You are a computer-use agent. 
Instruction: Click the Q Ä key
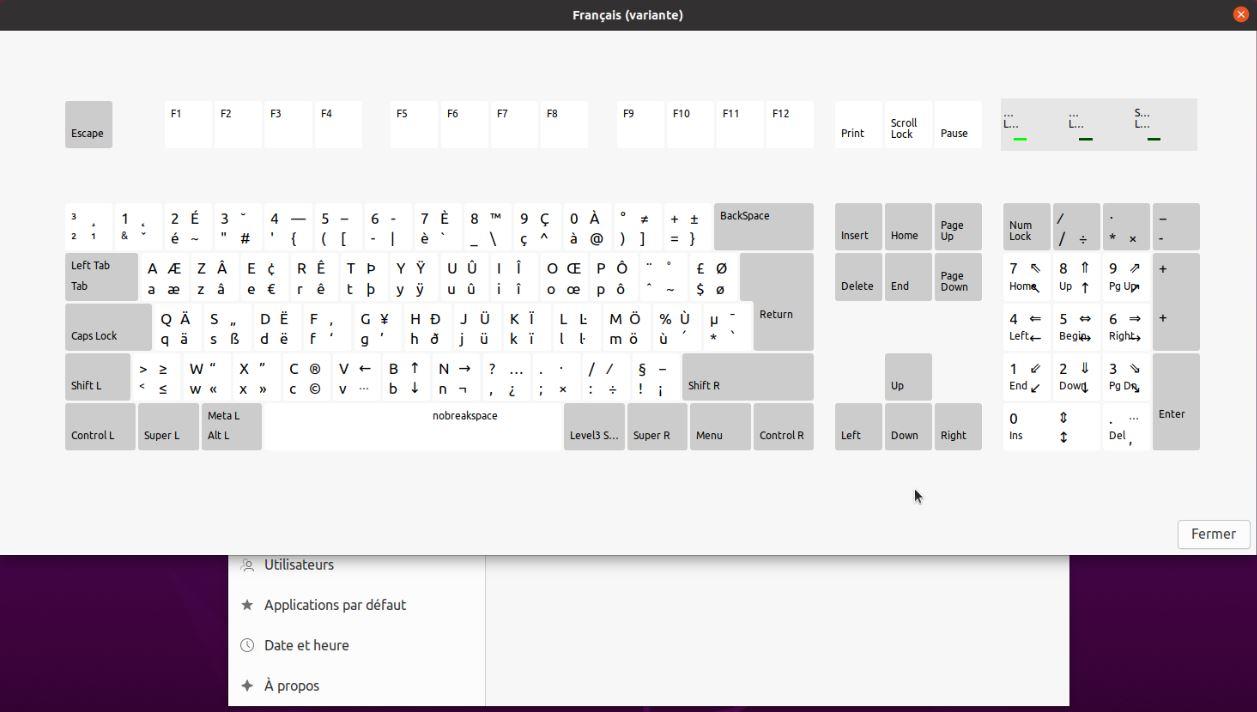[178, 327]
